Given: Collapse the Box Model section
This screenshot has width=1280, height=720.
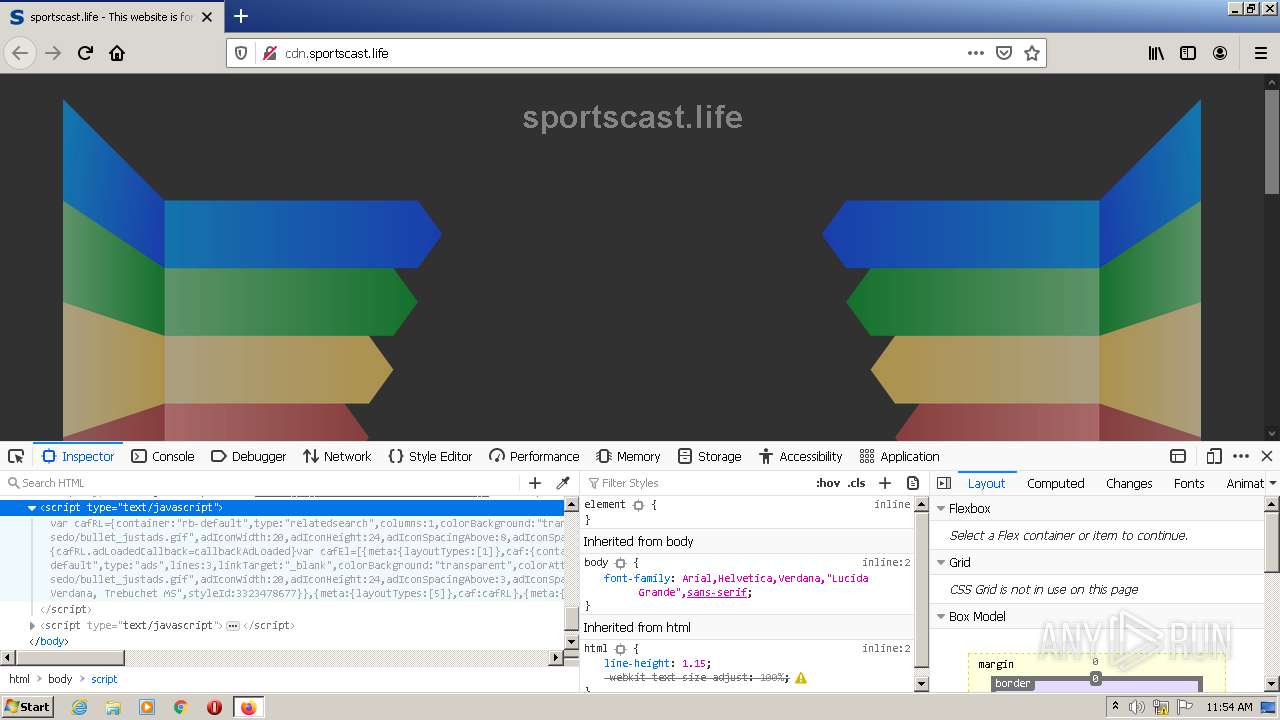Looking at the screenshot, I should (x=941, y=616).
